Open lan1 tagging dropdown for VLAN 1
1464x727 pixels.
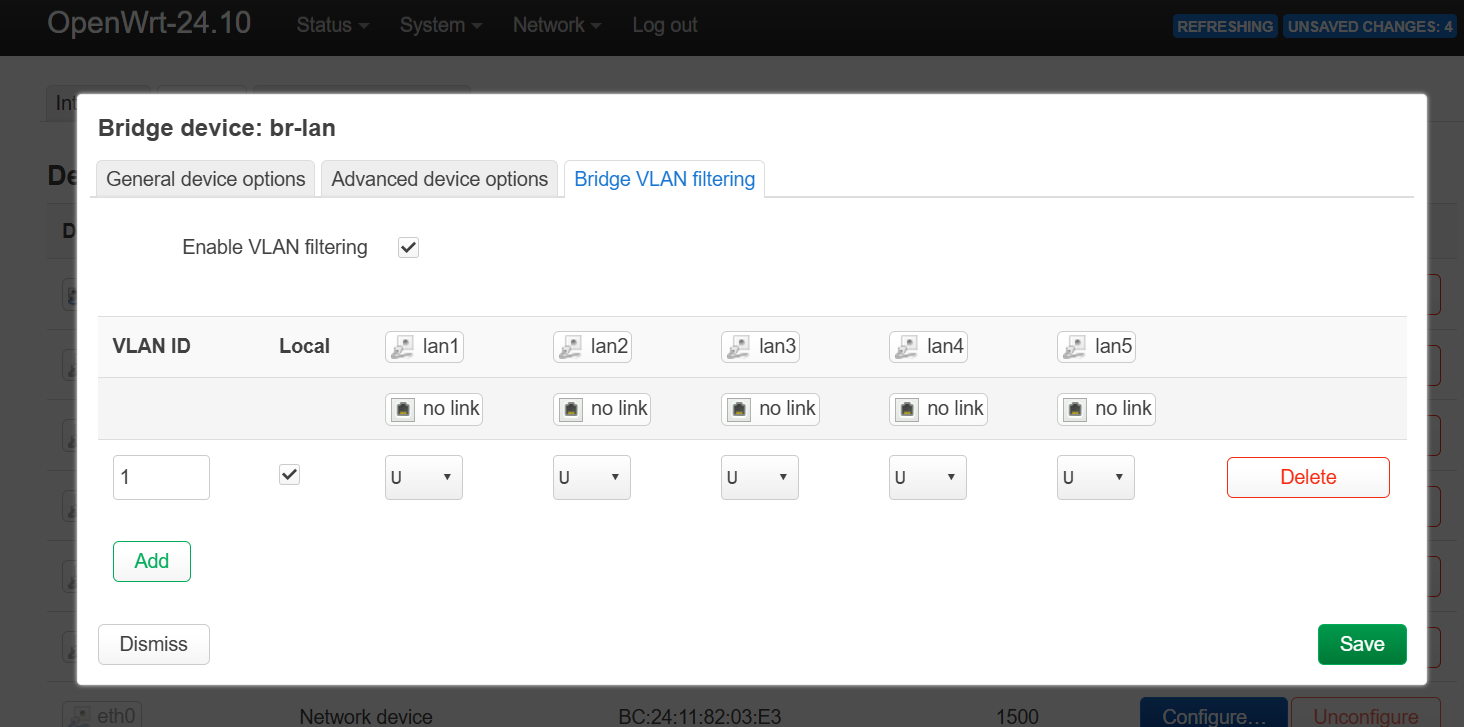(423, 478)
